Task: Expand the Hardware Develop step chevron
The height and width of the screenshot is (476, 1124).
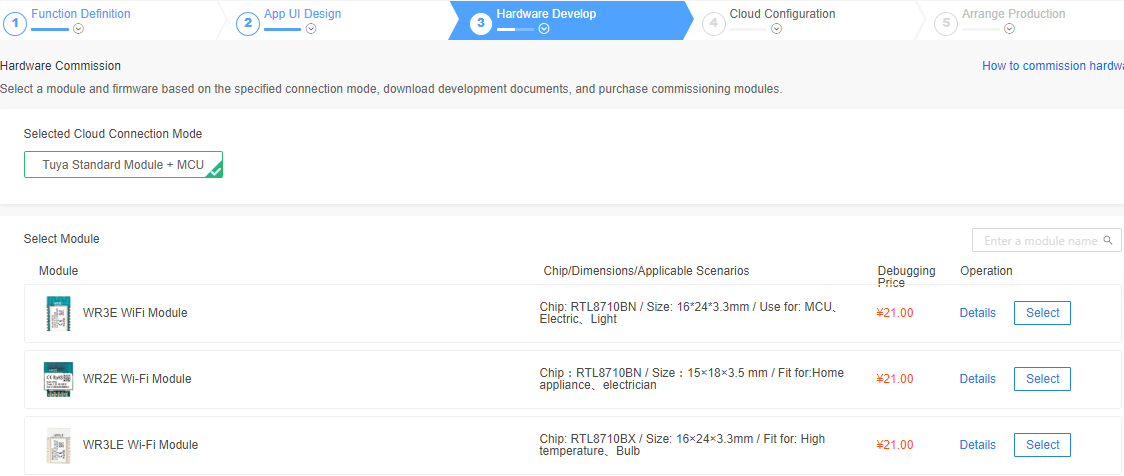Action: (544, 29)
